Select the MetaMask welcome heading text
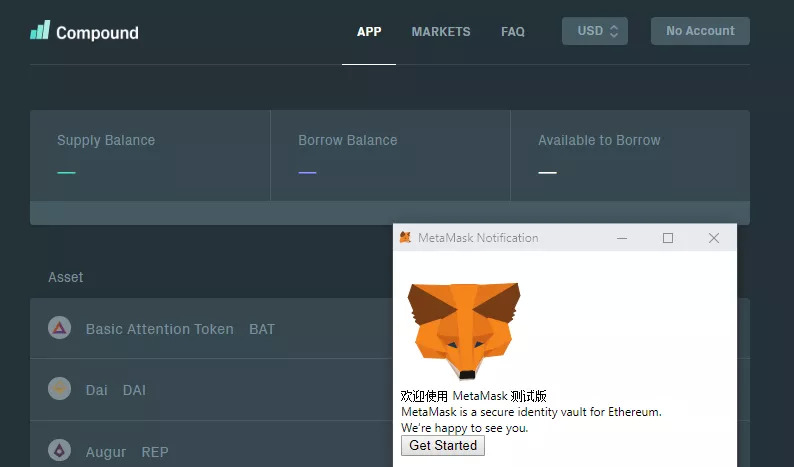The width and height of the screenshot is (794, 467). [x=473, y=396]
